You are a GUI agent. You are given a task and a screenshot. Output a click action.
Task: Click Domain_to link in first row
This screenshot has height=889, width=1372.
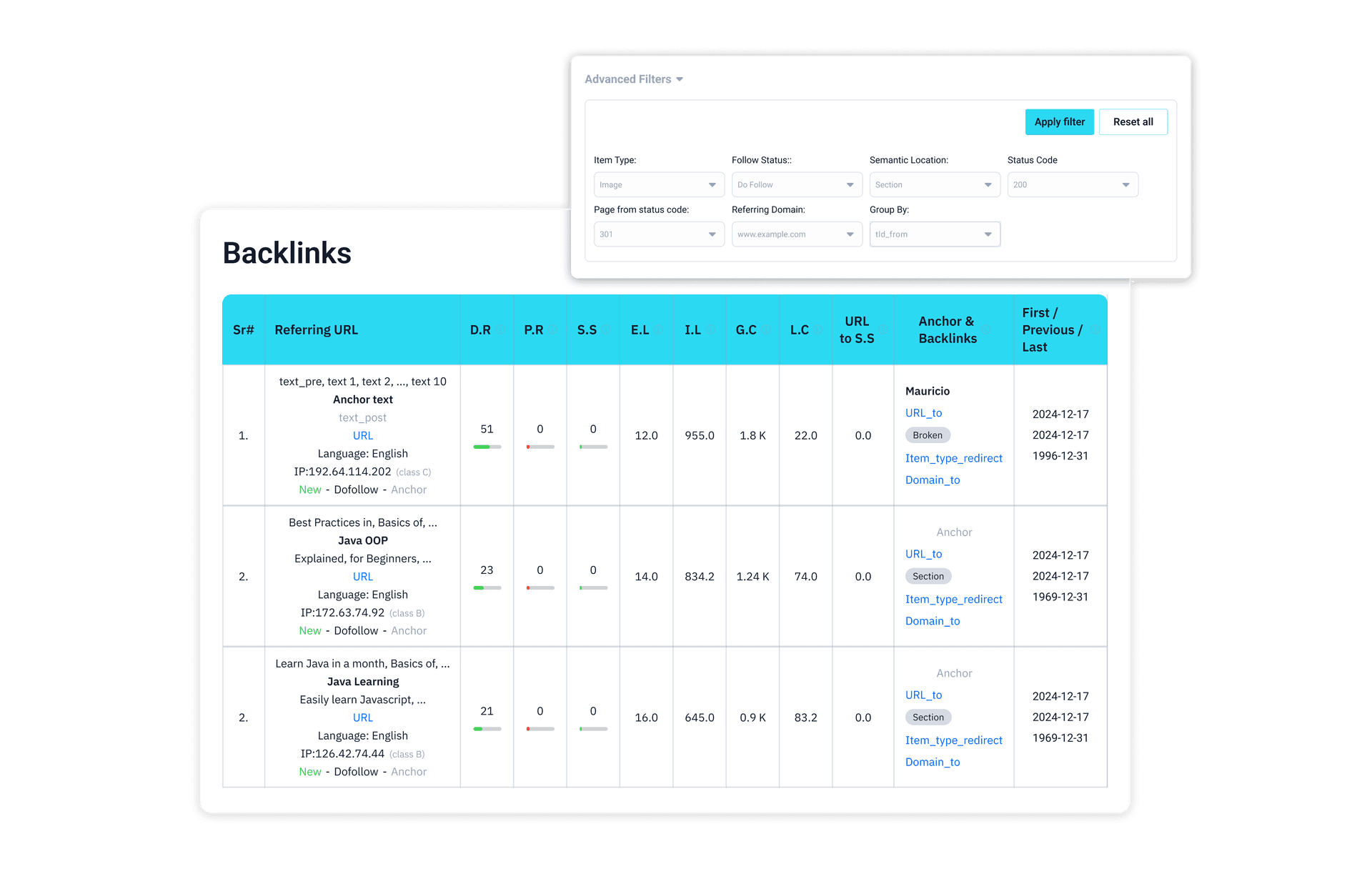pos(932,480)
